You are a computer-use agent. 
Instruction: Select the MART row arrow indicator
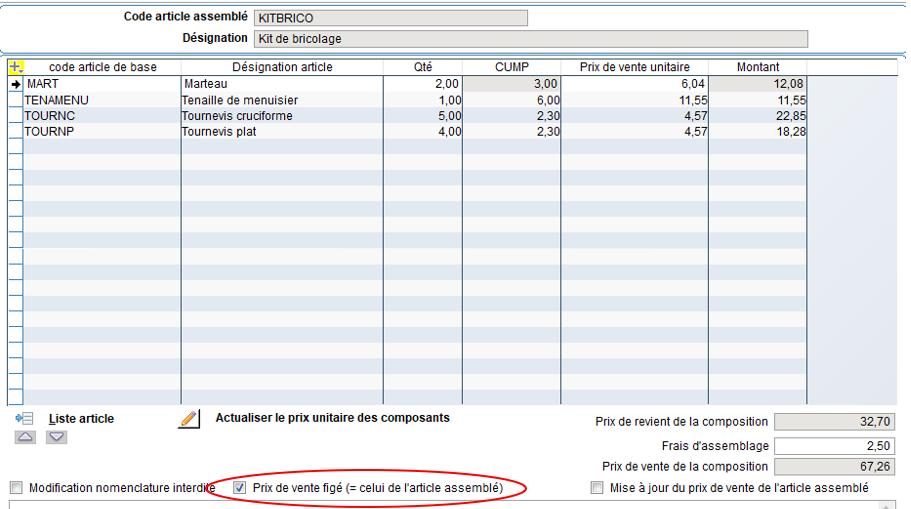click(16, 84)
